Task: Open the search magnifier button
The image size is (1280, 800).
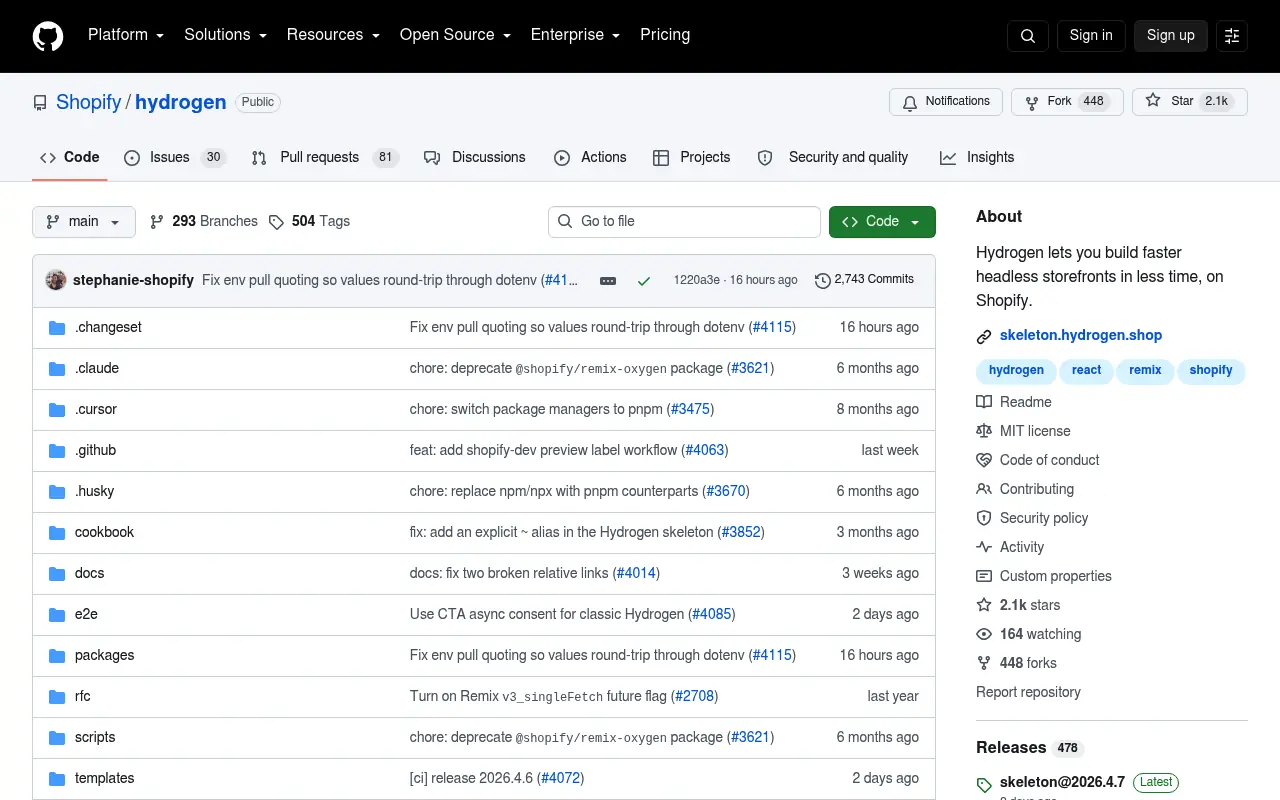Action: (x=1028, y=36)
